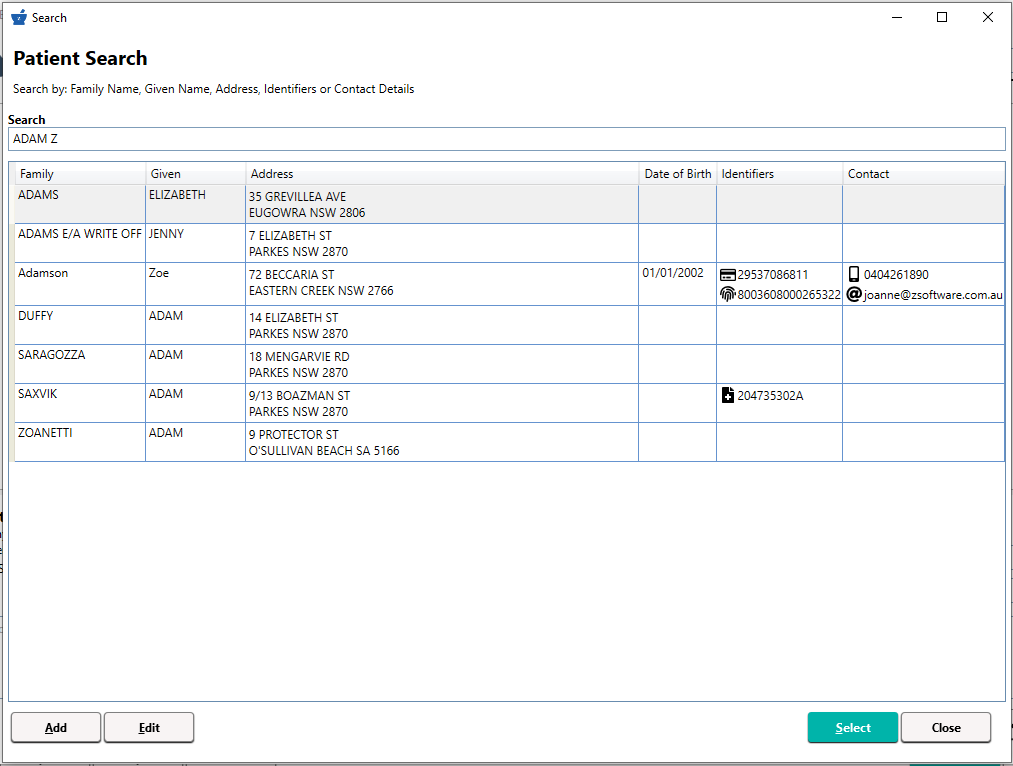Click the document icon beside 204735302A
Screen dimensions: 1013x766
click(727, 395)
